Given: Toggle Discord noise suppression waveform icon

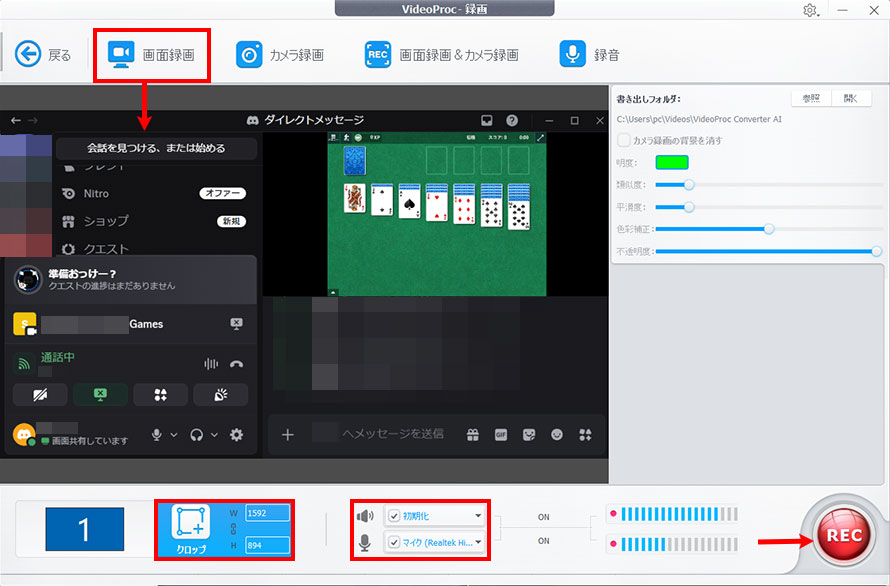Looking at the screenshot, I should tap(211, 364).
